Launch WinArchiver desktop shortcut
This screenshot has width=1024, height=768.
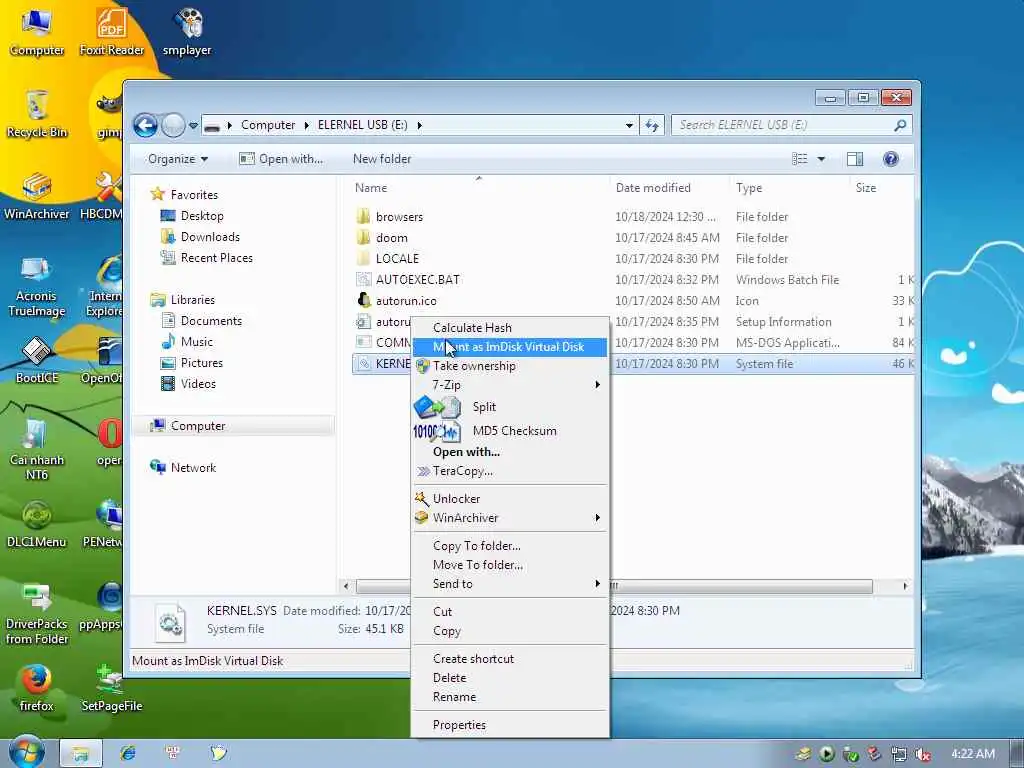37,196
